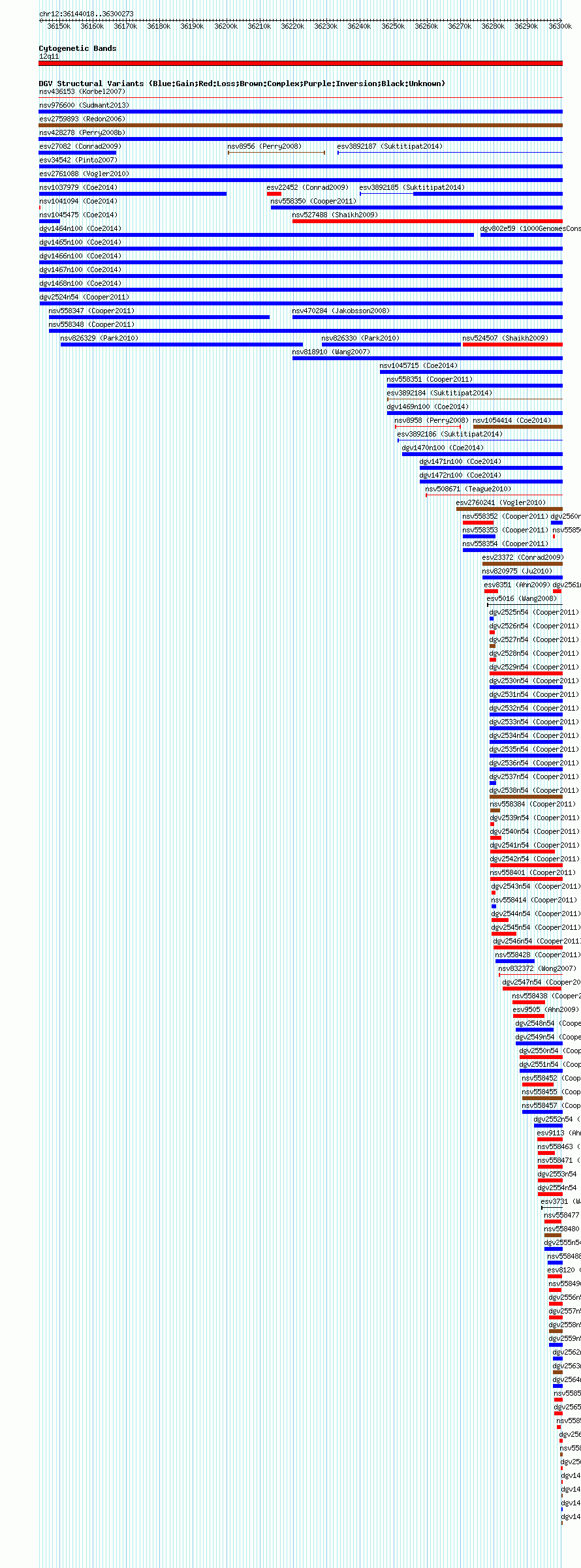Screen dimensions: 581x1568
Task: Open variant esv2760241 (Vogler2010) label
Action: click(501, 502)
